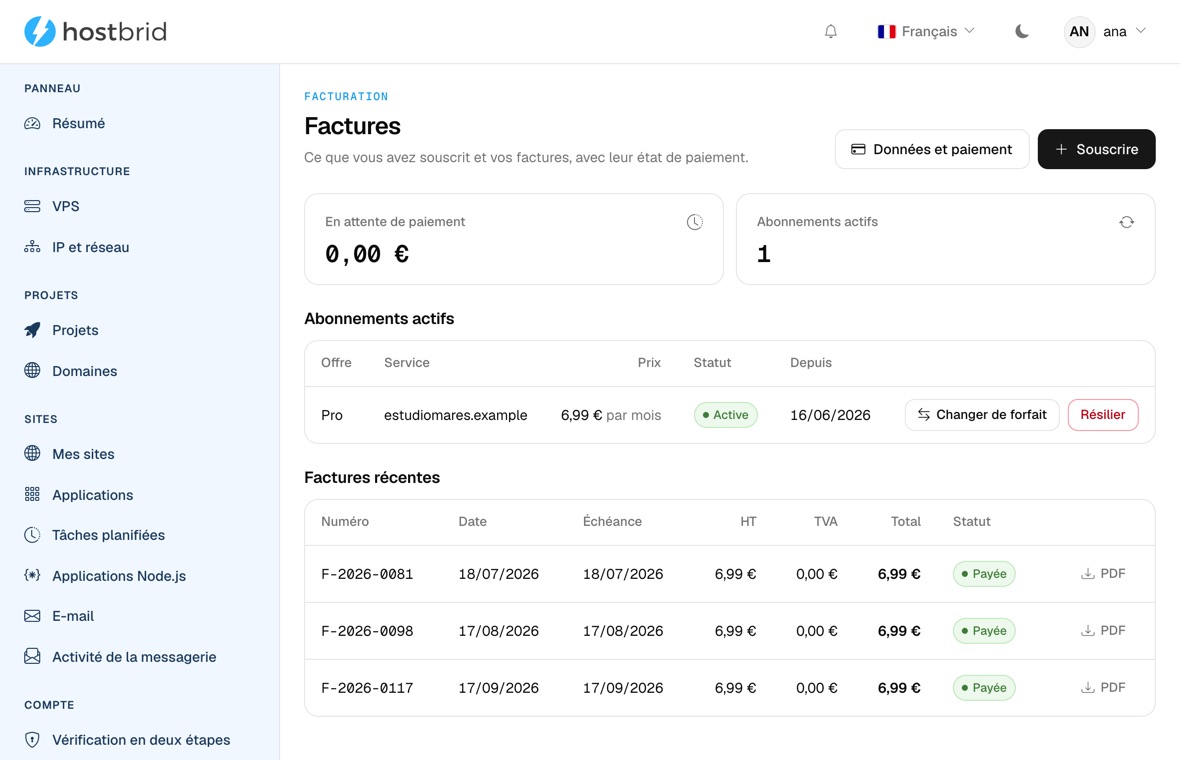Click the Données et paiement button
This screenshot has width=1180, height=760.
point(932,149)
